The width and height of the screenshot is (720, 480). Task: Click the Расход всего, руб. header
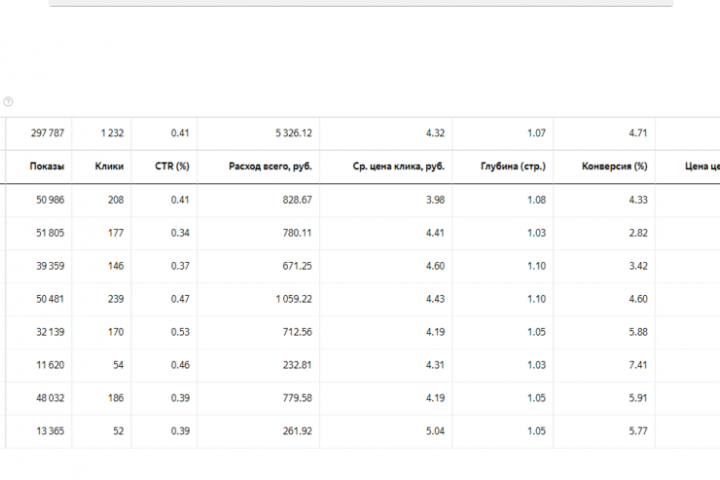click(x=270, y=166)
